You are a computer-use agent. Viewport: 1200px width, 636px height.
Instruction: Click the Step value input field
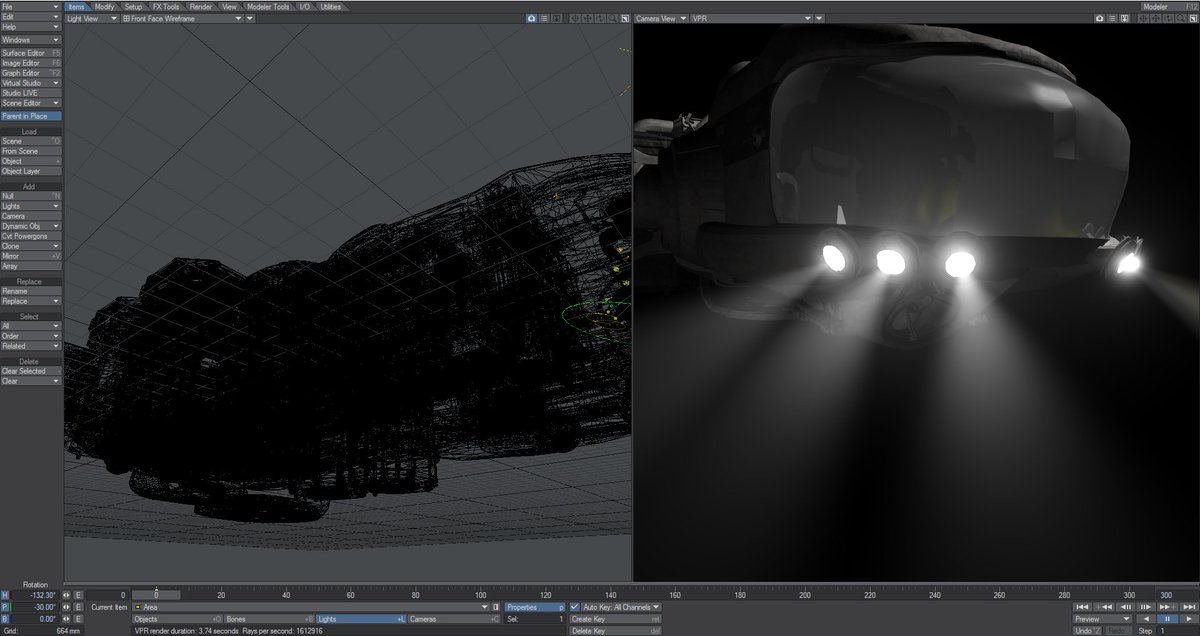click(1178, 631)
